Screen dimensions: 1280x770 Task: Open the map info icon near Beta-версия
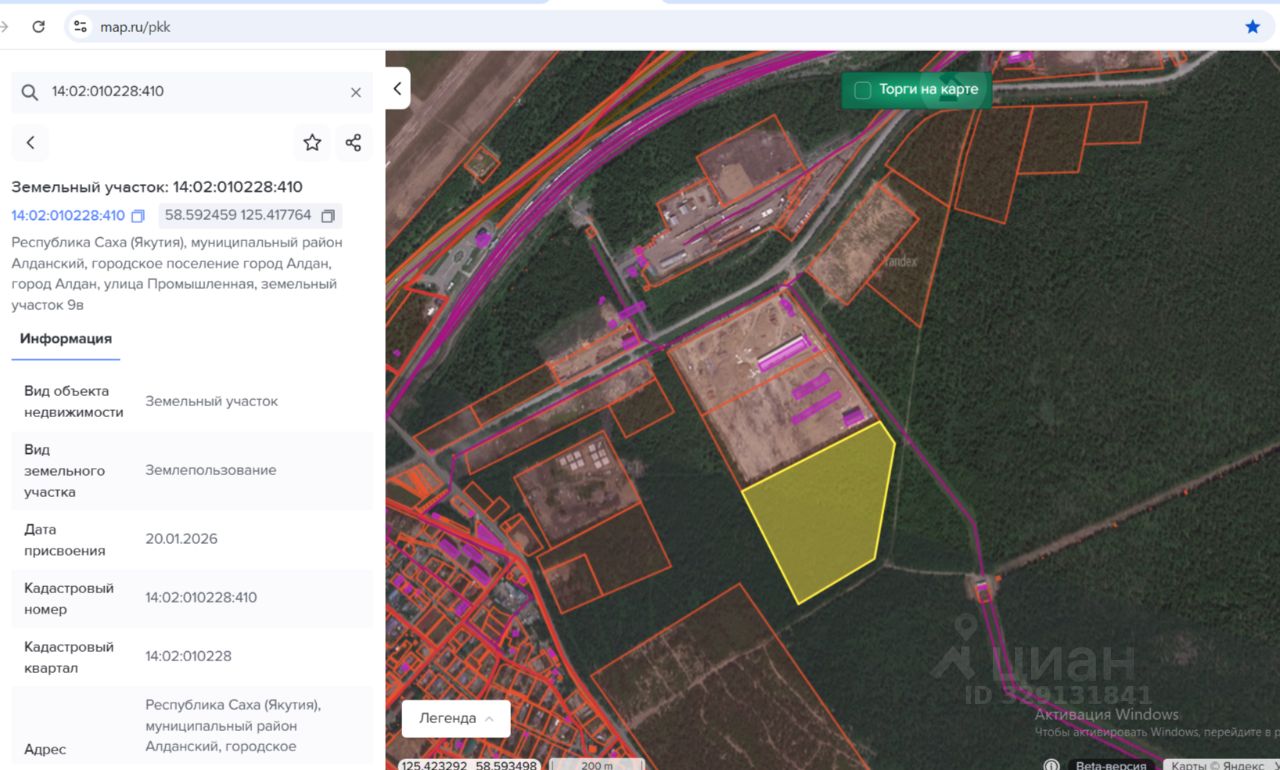click(x=1051, y=765)
